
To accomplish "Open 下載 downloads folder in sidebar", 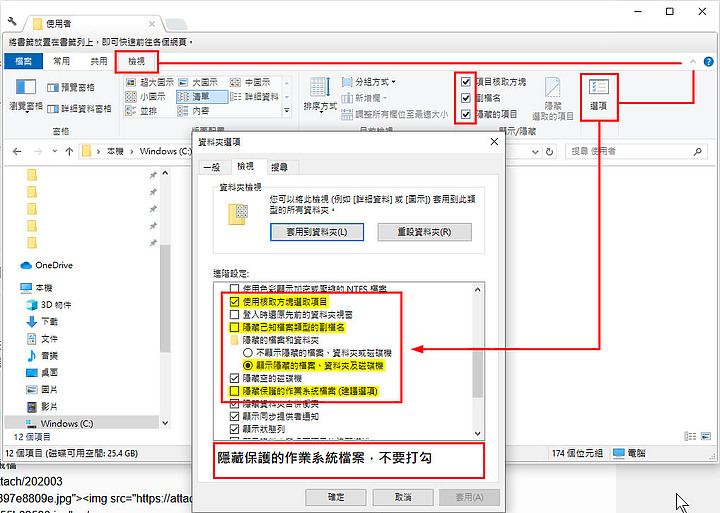I will point(42,321).
